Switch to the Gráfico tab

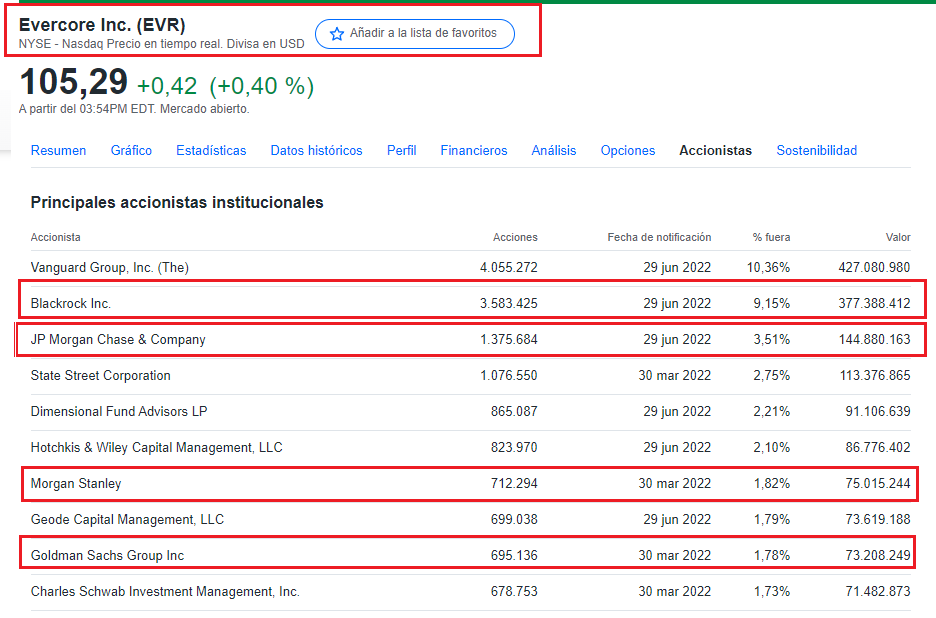point(131,151)
